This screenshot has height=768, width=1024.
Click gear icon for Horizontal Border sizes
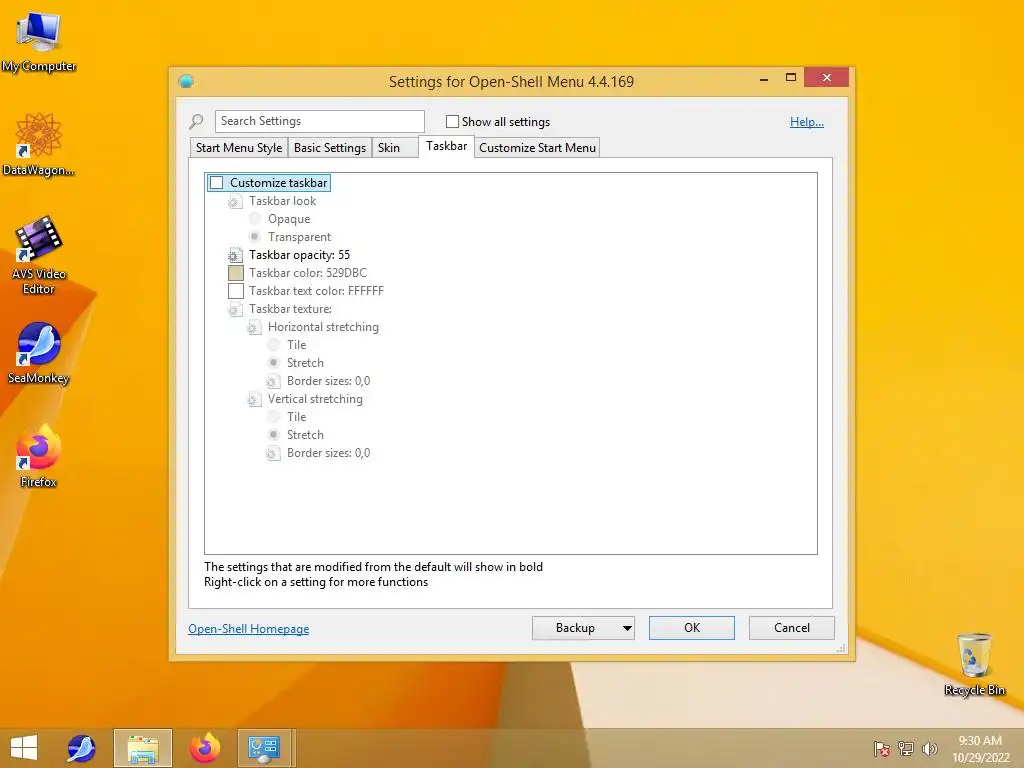point(273,381)
